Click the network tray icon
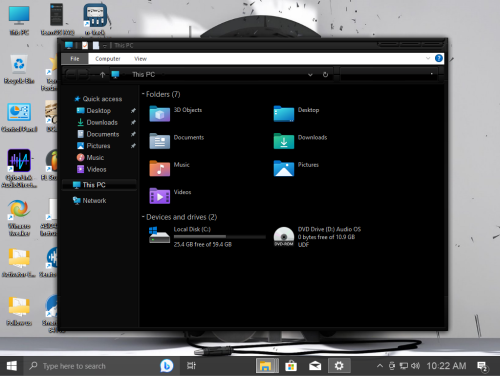This screenshot has width=500, height=376. [x=404, y=366]
